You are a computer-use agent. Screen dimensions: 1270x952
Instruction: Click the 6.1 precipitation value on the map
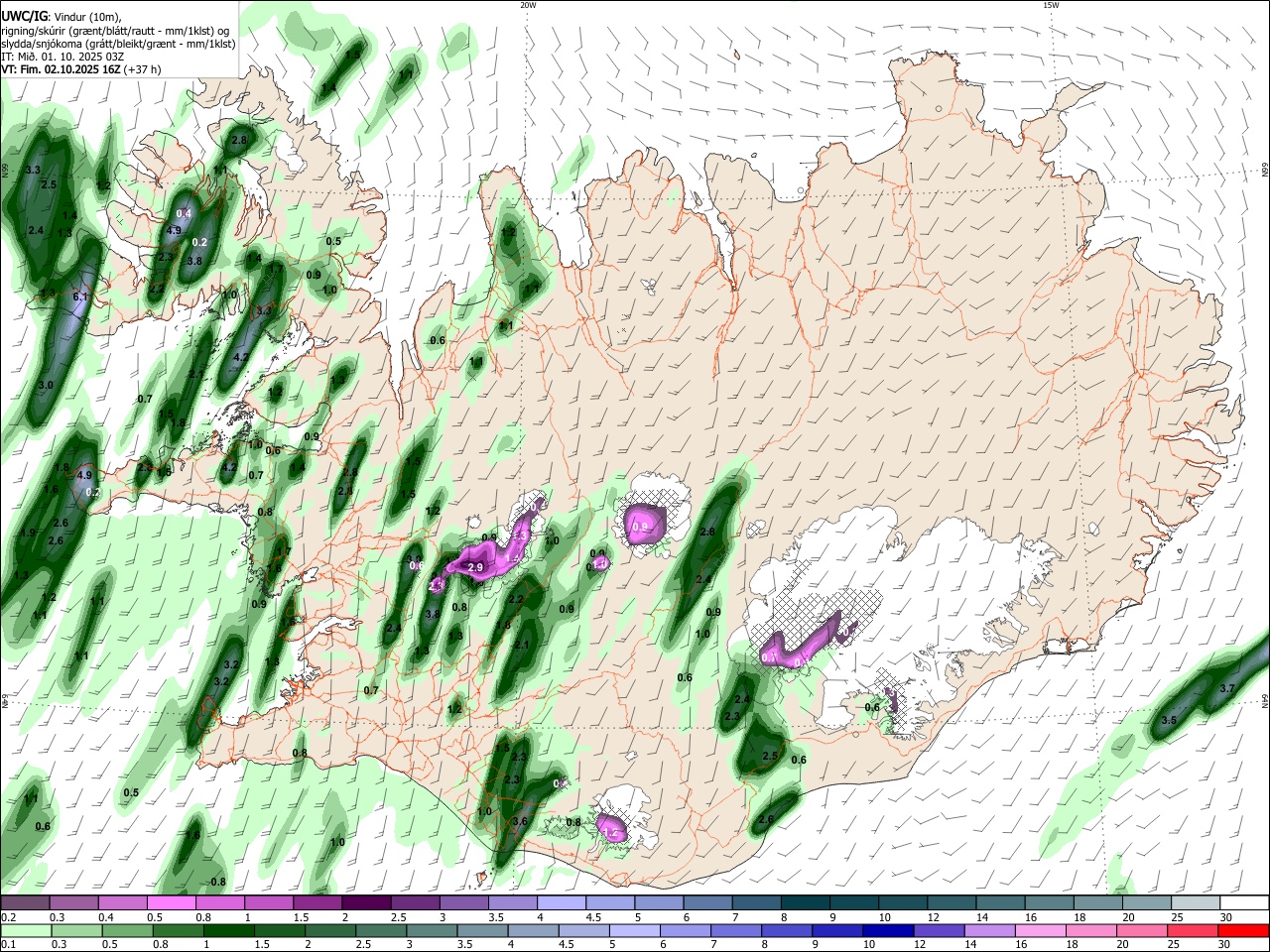[81, 297]
